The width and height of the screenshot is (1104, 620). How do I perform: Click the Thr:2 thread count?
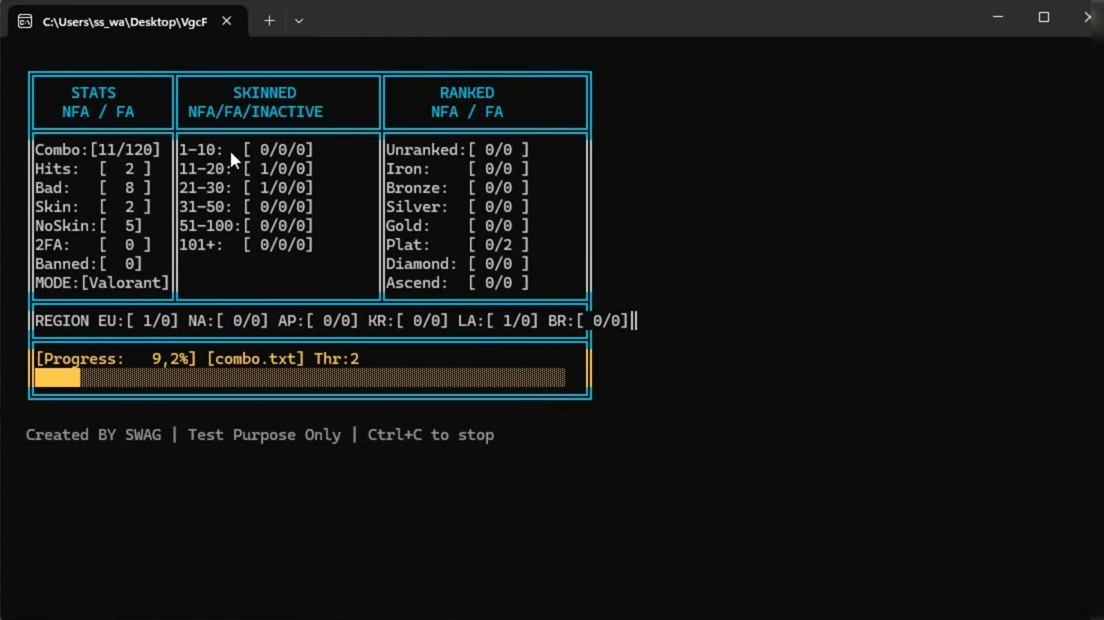coord(337,359)
